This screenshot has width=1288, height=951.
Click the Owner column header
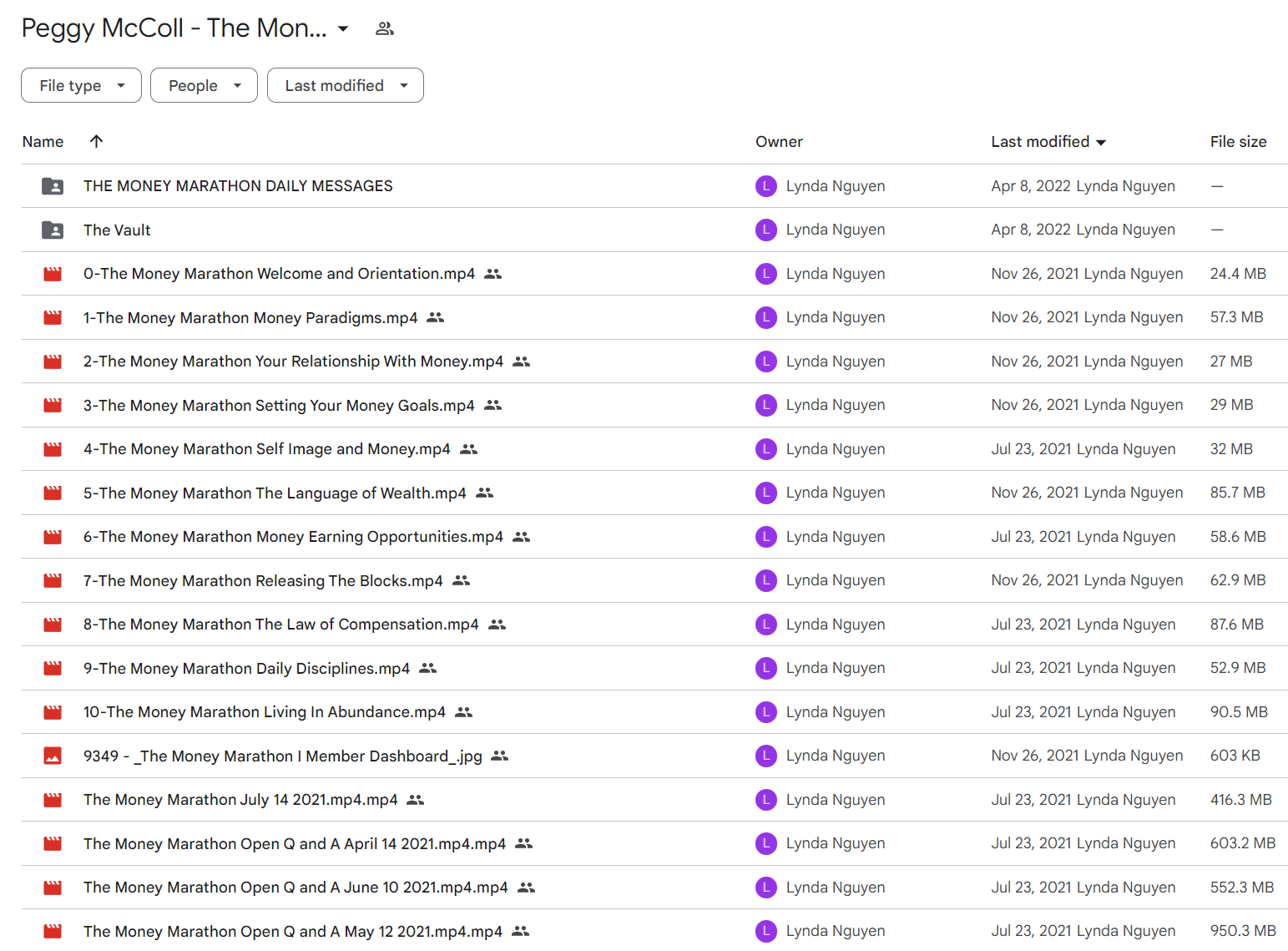pos(779,142)
